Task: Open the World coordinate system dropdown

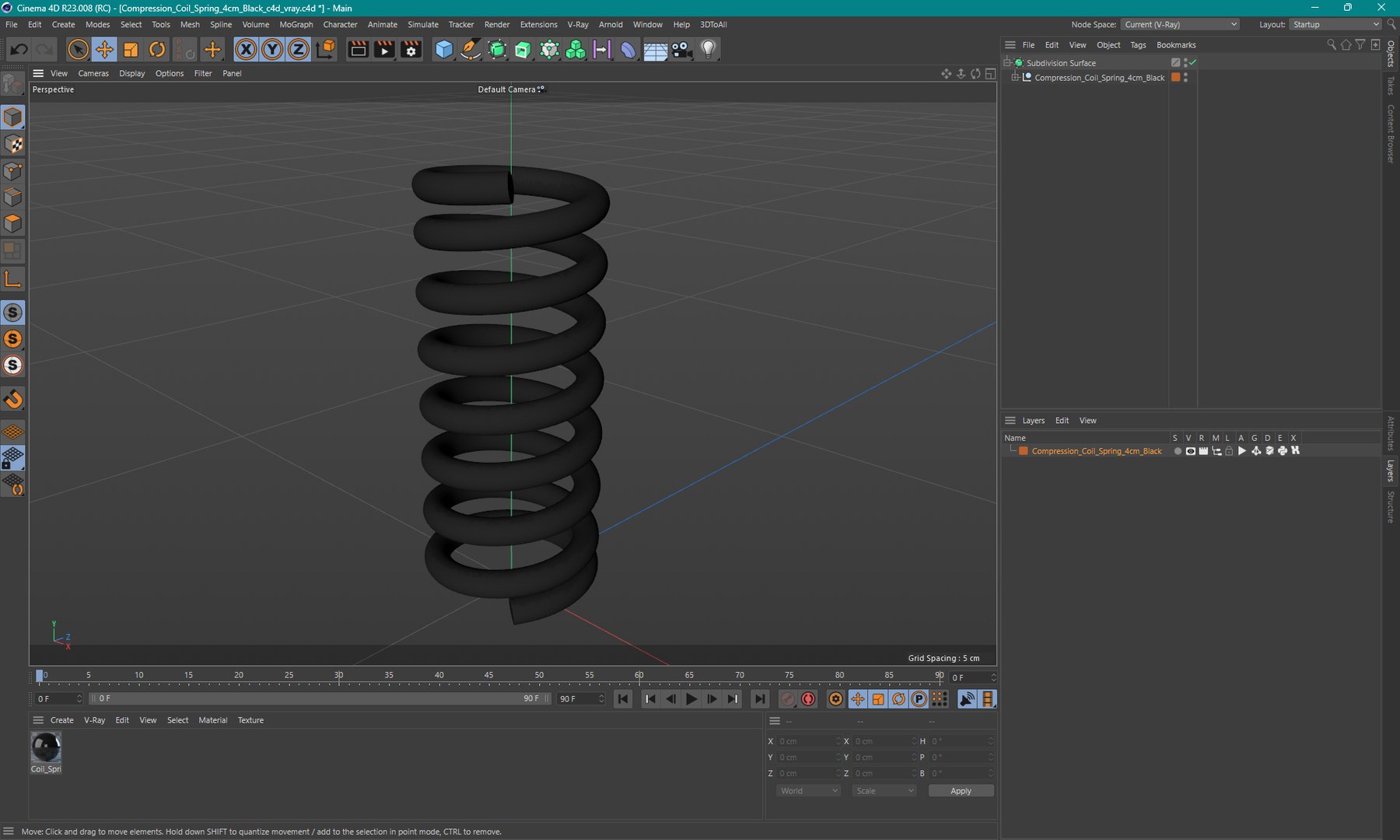Action: [809, 791]
